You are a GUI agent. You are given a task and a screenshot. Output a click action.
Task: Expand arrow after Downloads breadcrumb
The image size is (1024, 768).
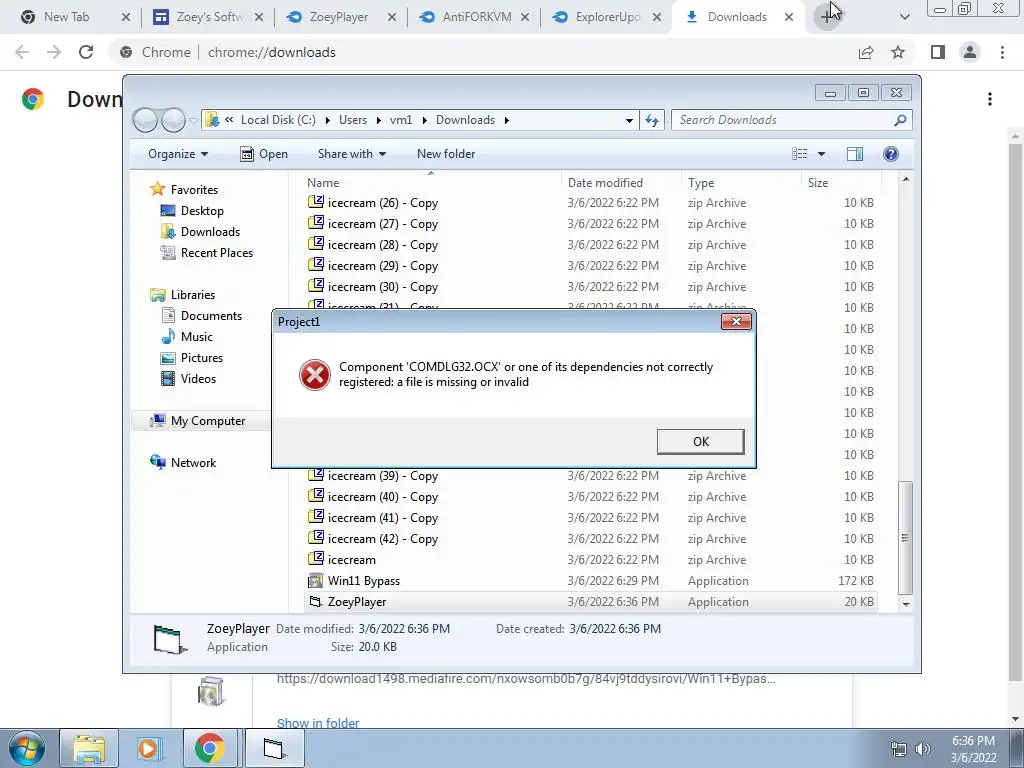(x=506, y=120)
